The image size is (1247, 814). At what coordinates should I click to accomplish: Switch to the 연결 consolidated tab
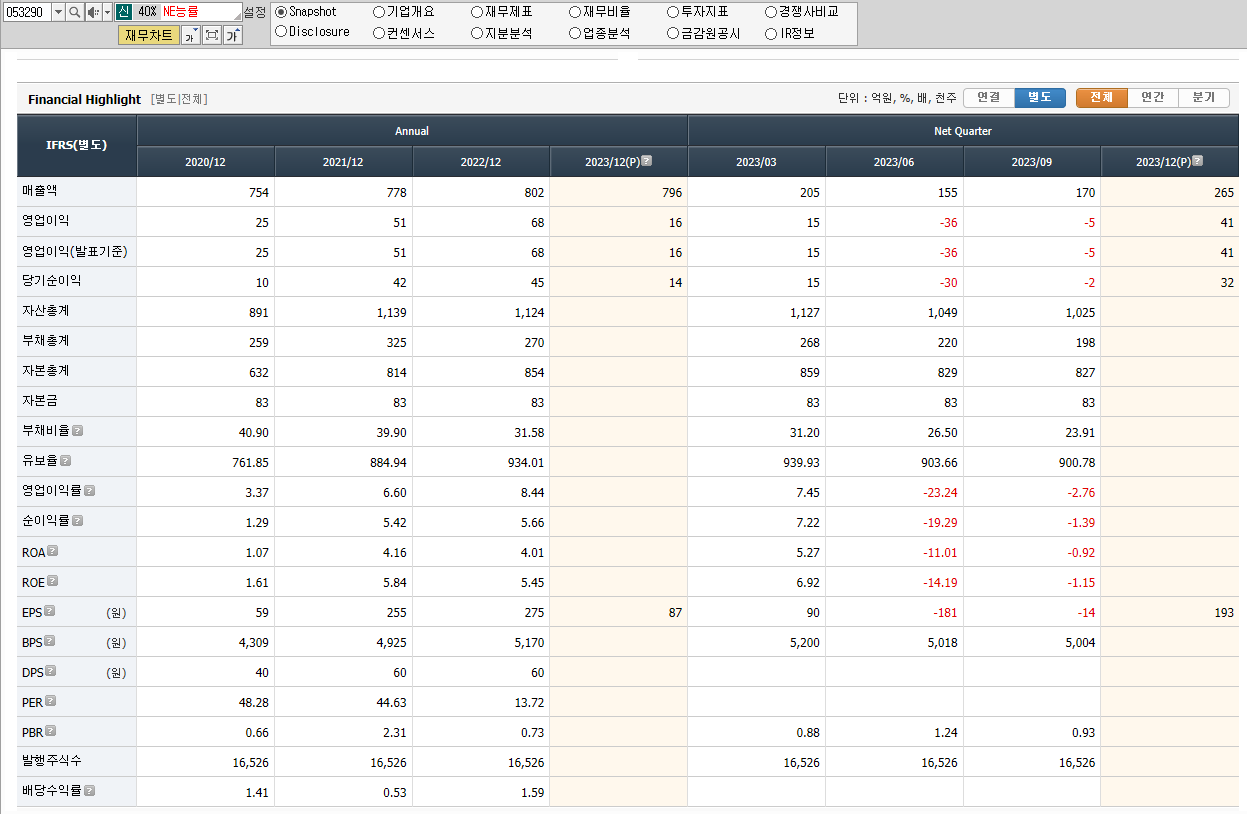(x=989, y=97)
